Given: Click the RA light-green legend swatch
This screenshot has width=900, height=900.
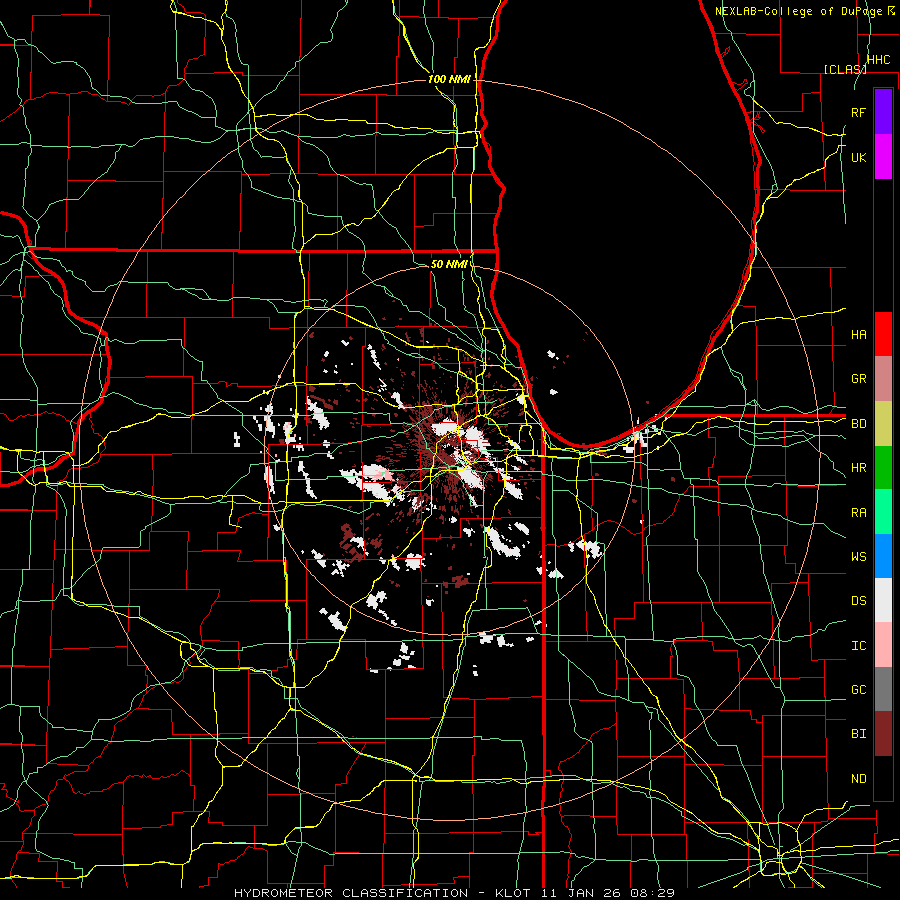Looking at the screenshot, I should pyautogui.click(x=883, y=512).
